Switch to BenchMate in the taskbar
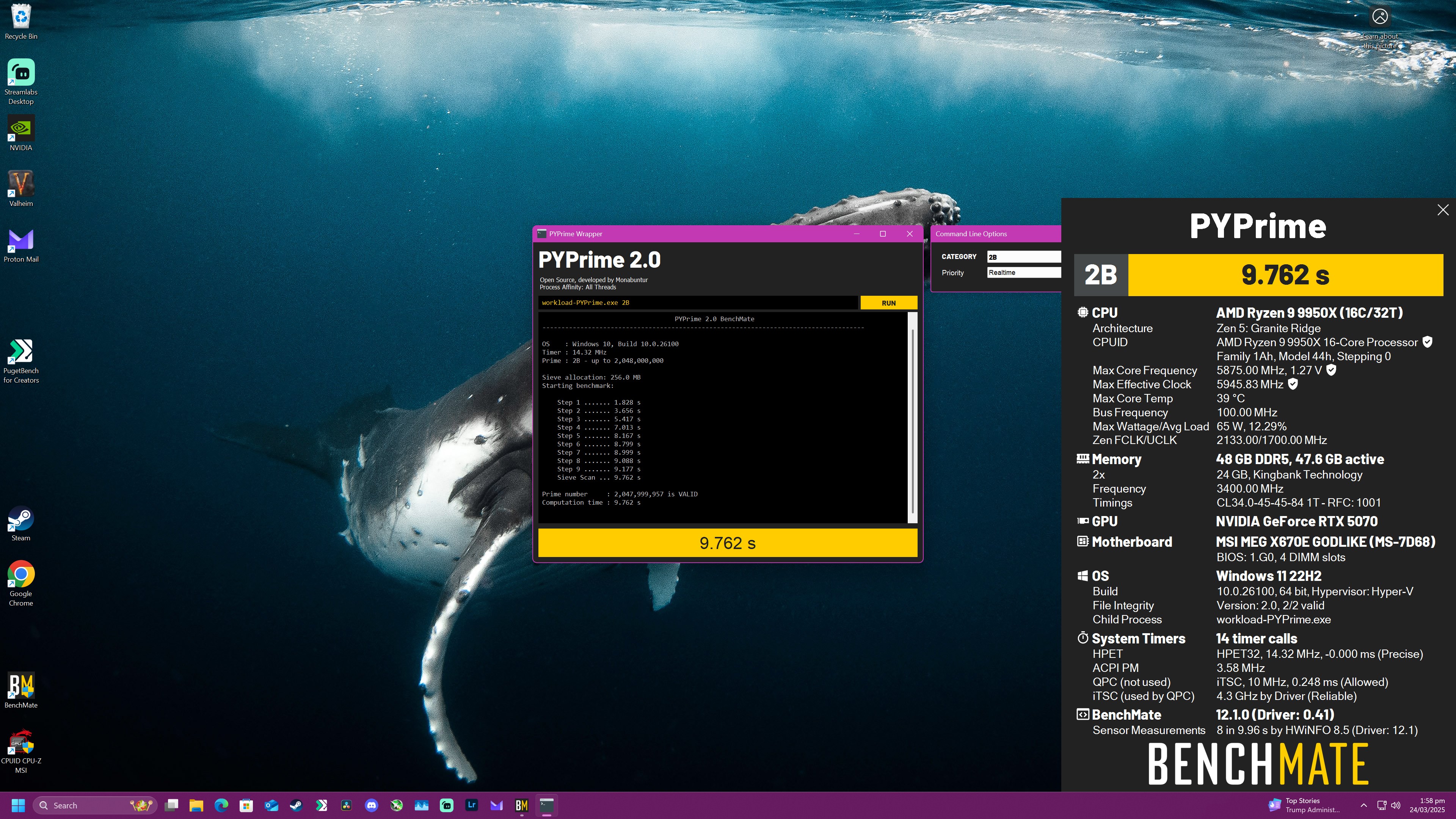This screenshot has height=819, width=1456. [x=522, y=805]
